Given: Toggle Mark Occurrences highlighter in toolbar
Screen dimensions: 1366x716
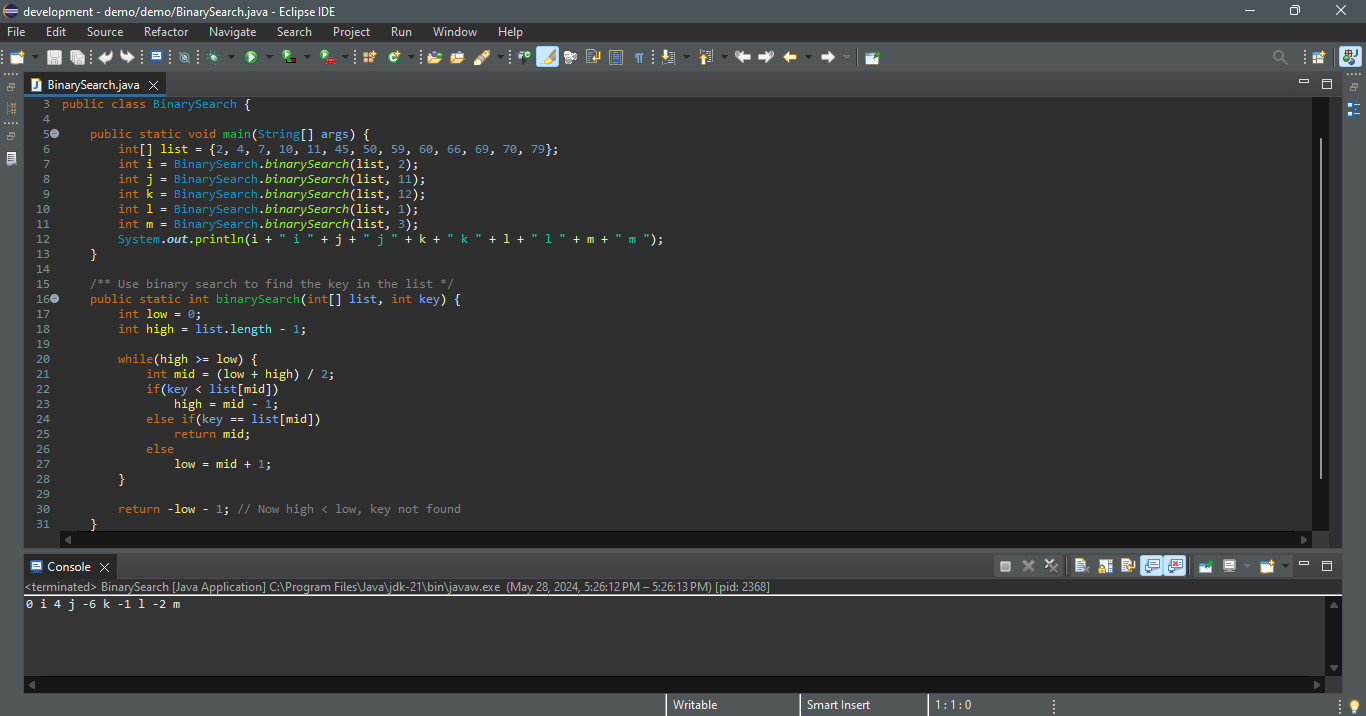Looking at the screenshot, I should [x=547, y=57].
